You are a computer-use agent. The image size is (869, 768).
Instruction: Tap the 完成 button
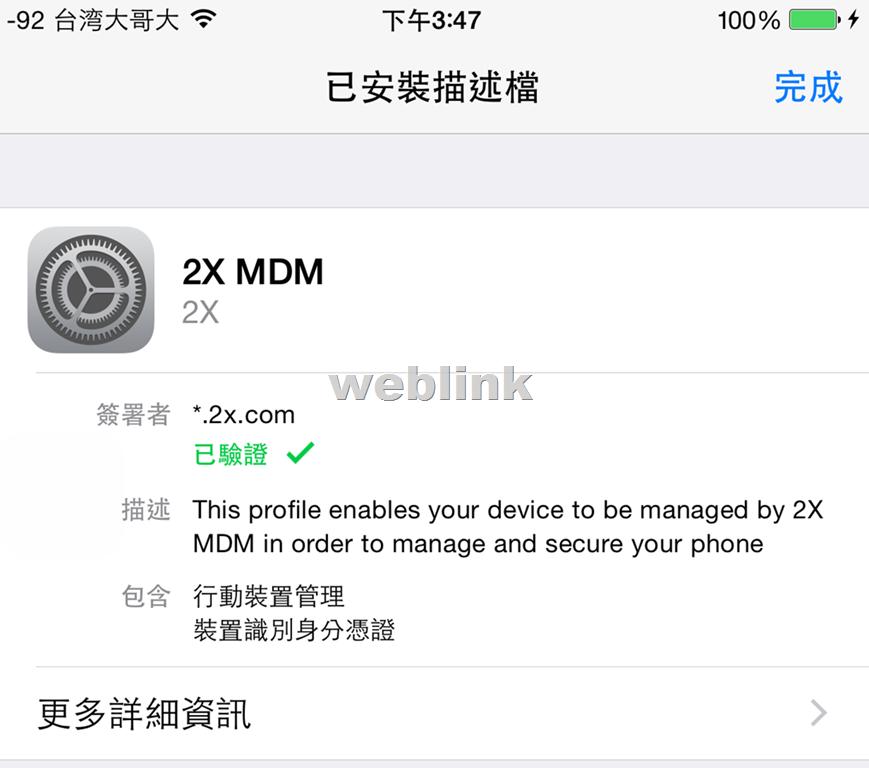pos(808,87)
